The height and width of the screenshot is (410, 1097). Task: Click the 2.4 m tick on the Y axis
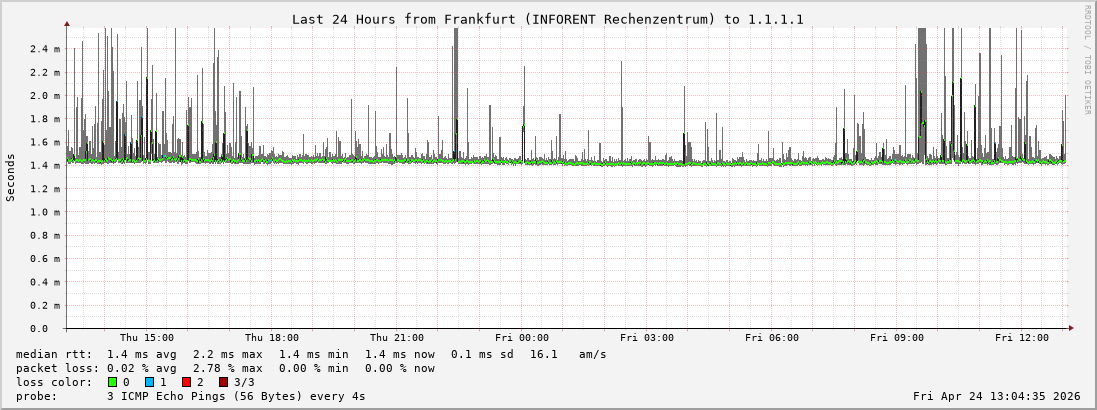[45, 49]
